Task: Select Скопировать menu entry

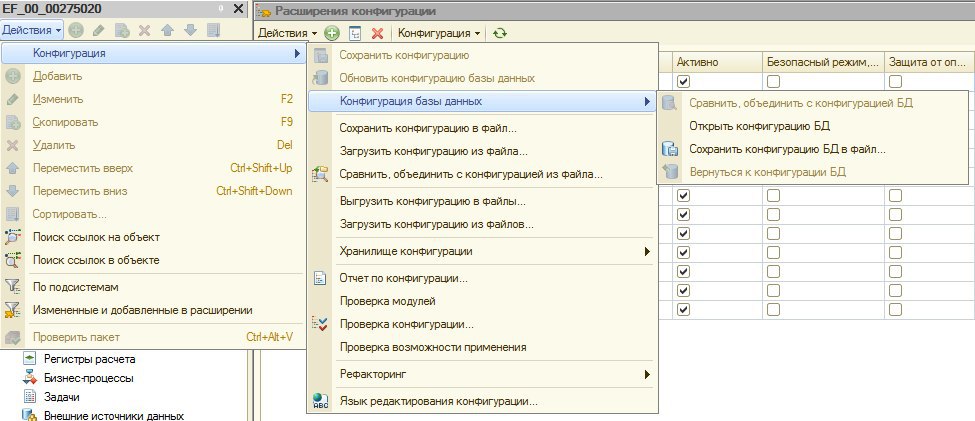Action: coord(154,123)
